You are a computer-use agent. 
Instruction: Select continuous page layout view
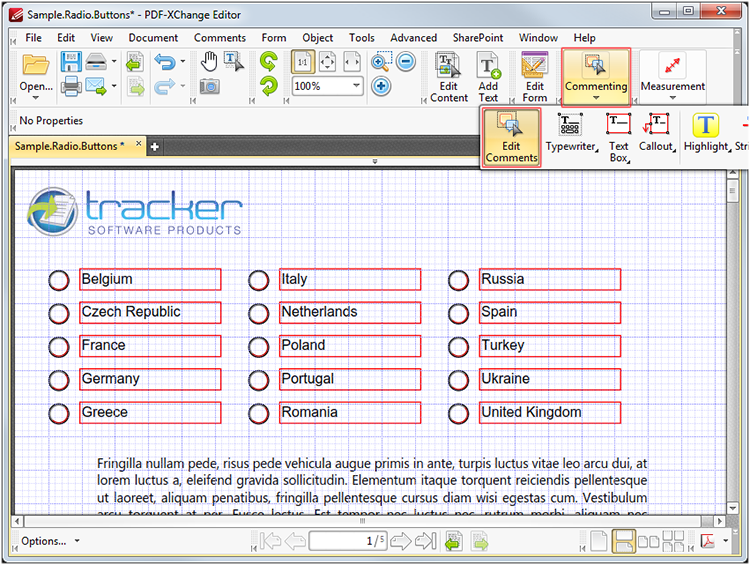(623, 541)
